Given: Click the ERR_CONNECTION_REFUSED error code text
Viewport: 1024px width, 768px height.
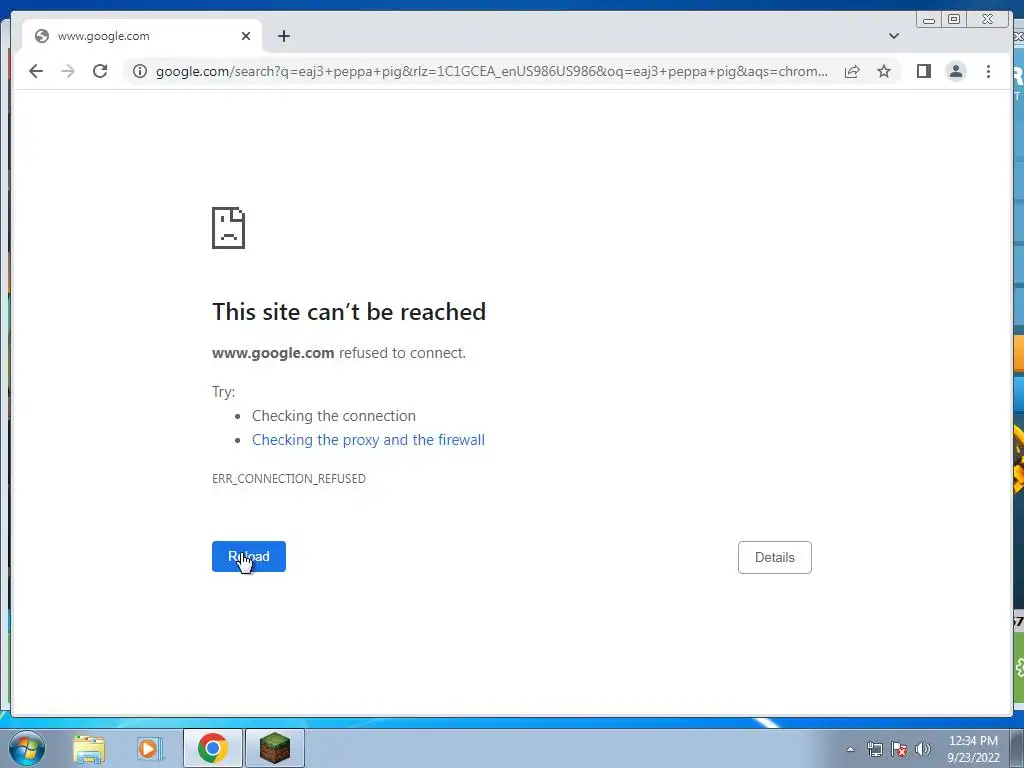Looking at the screenshot, I should pyautogui.click(x=289, y=479).
